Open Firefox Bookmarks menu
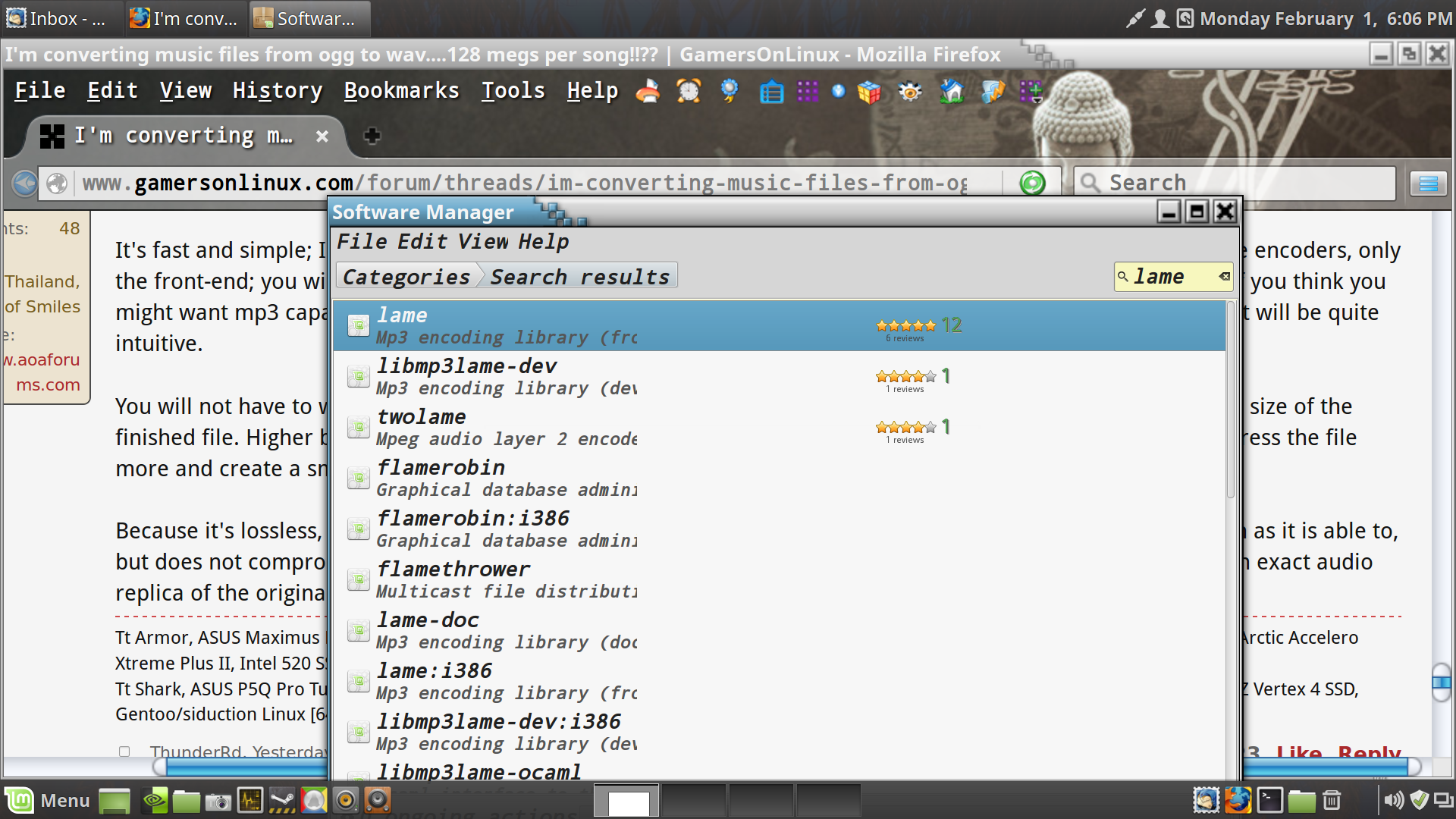 point(402,90)
